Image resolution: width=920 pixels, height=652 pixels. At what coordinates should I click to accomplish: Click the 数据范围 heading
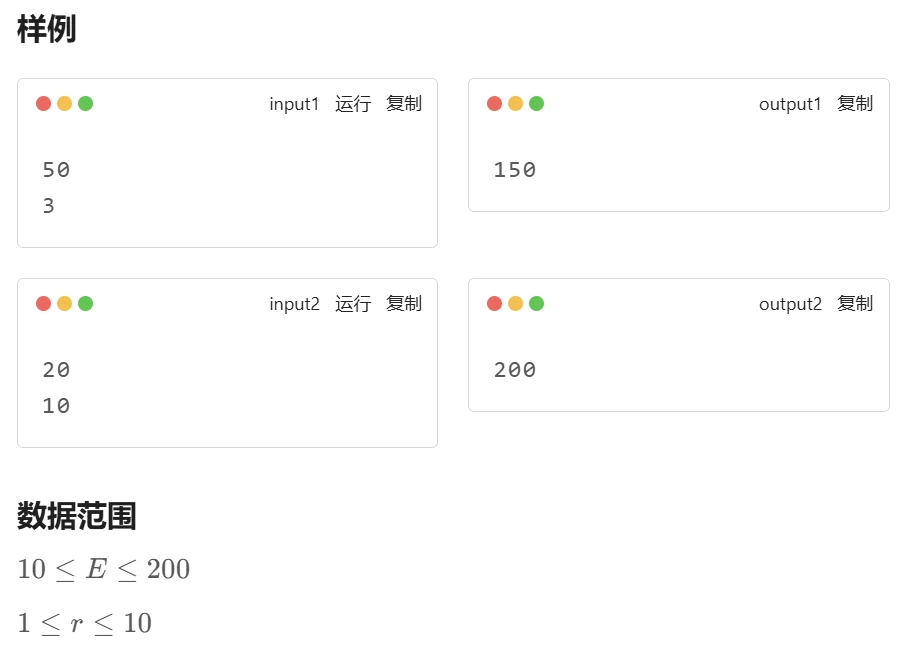[76, 516]
